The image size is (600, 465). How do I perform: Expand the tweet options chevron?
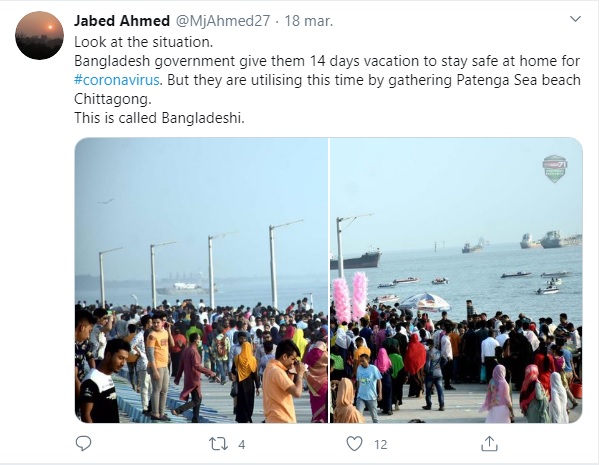click(574, 19)
